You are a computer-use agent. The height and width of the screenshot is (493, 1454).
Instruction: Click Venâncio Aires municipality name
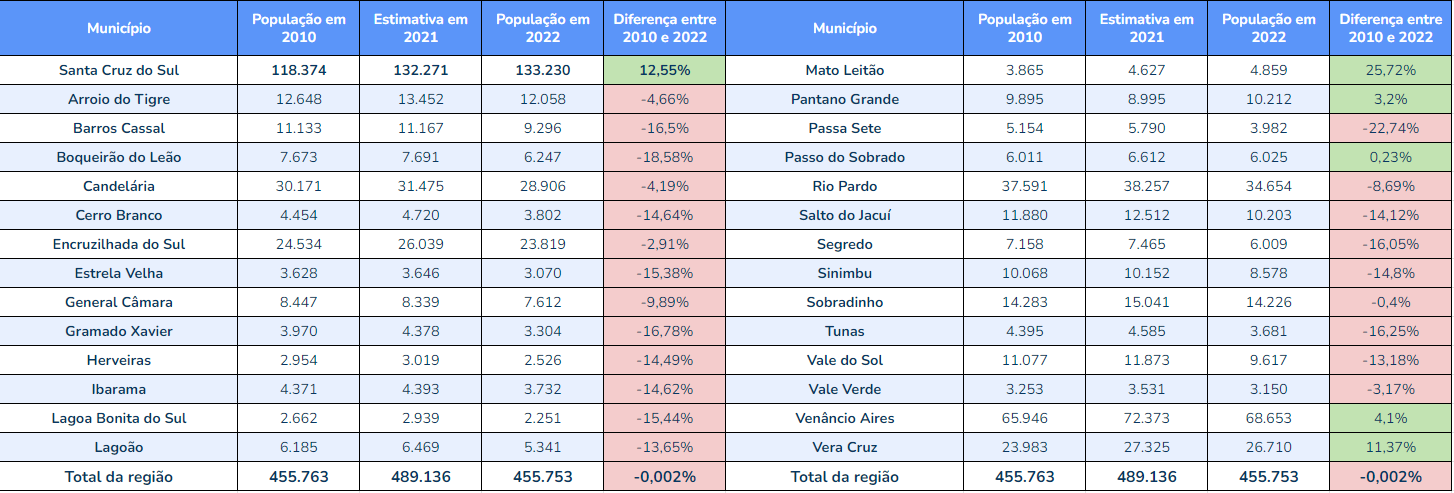point(844,418)
